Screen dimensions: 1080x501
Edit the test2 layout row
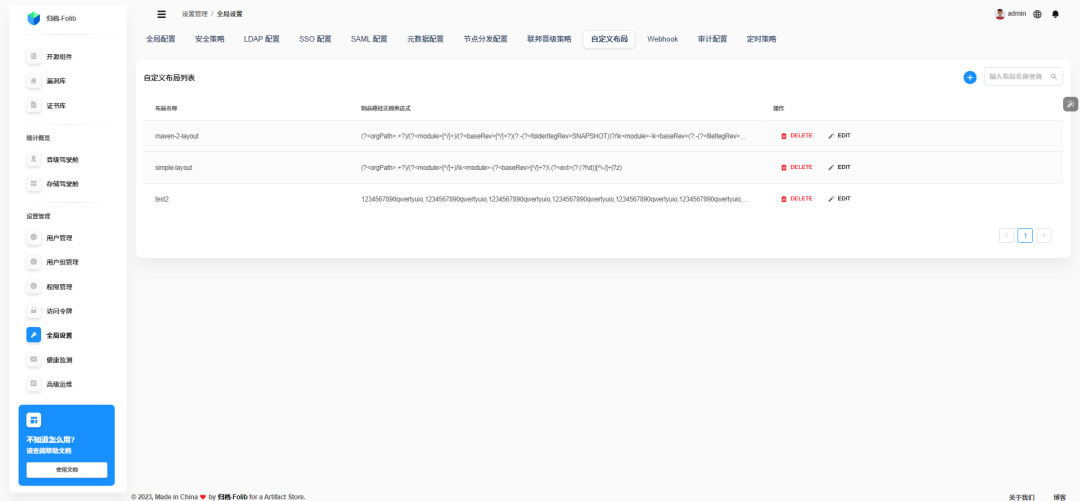(x=839, y=198)
